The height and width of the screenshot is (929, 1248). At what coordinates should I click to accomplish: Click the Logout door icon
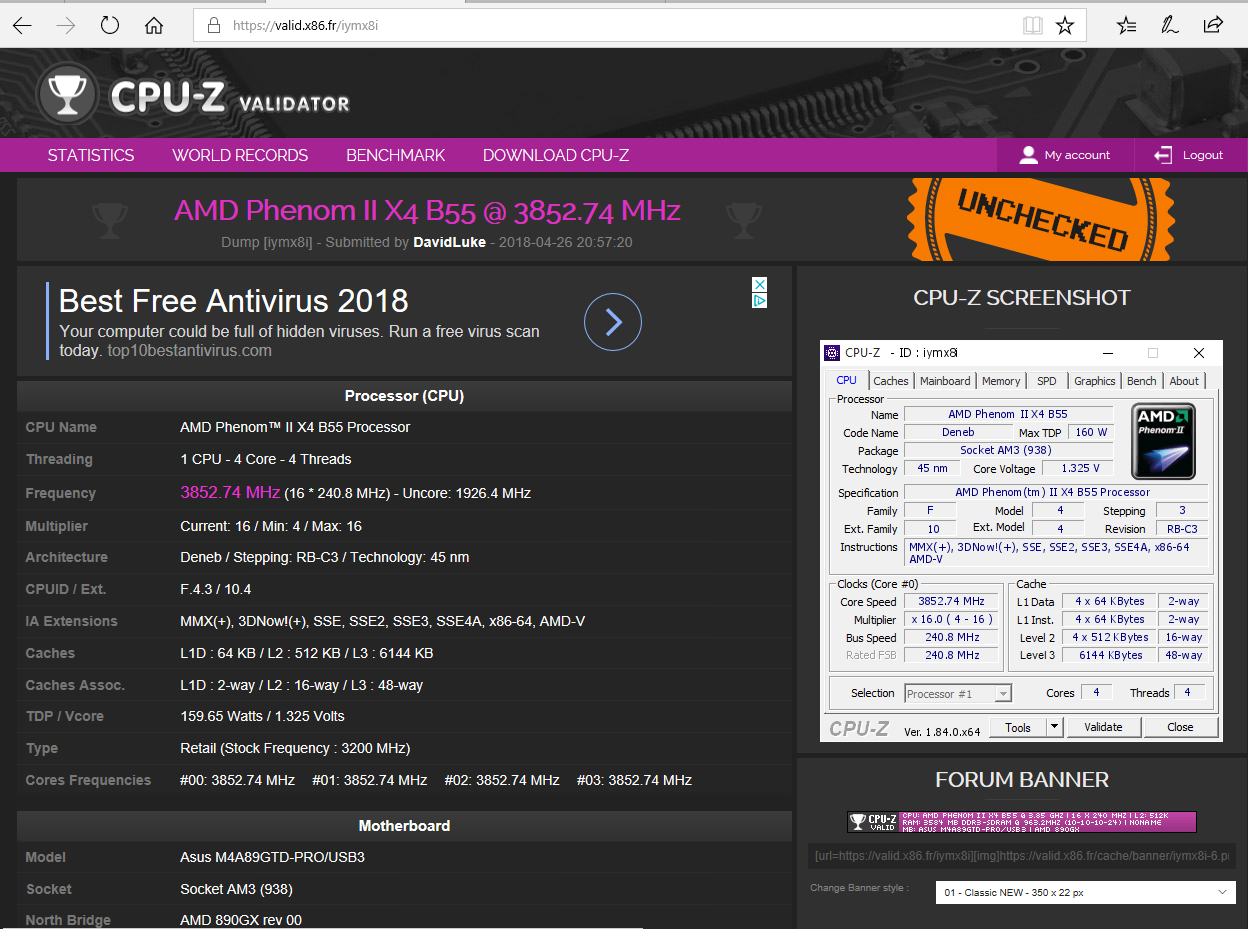pyautogui.click(x=1163, y=155)
